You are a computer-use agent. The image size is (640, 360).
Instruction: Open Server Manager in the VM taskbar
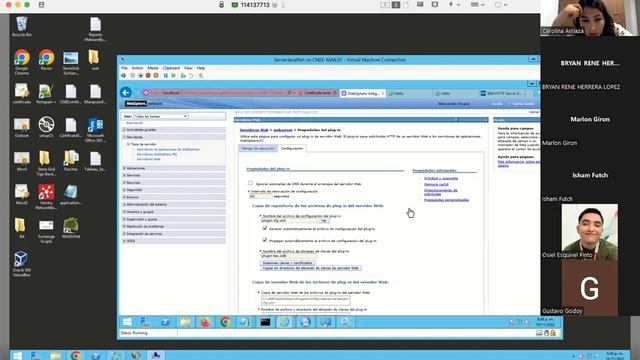coord(145,322)
